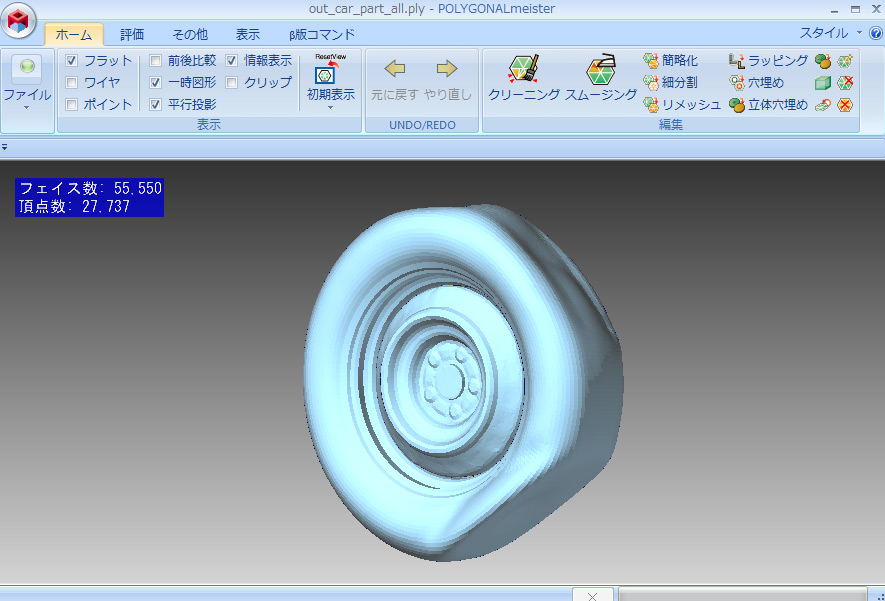Image resolution: width=885 pixels, height=601 pixels.
Task: Open the POLYGONALmeister application orb menu
Action: click(19, 20)
